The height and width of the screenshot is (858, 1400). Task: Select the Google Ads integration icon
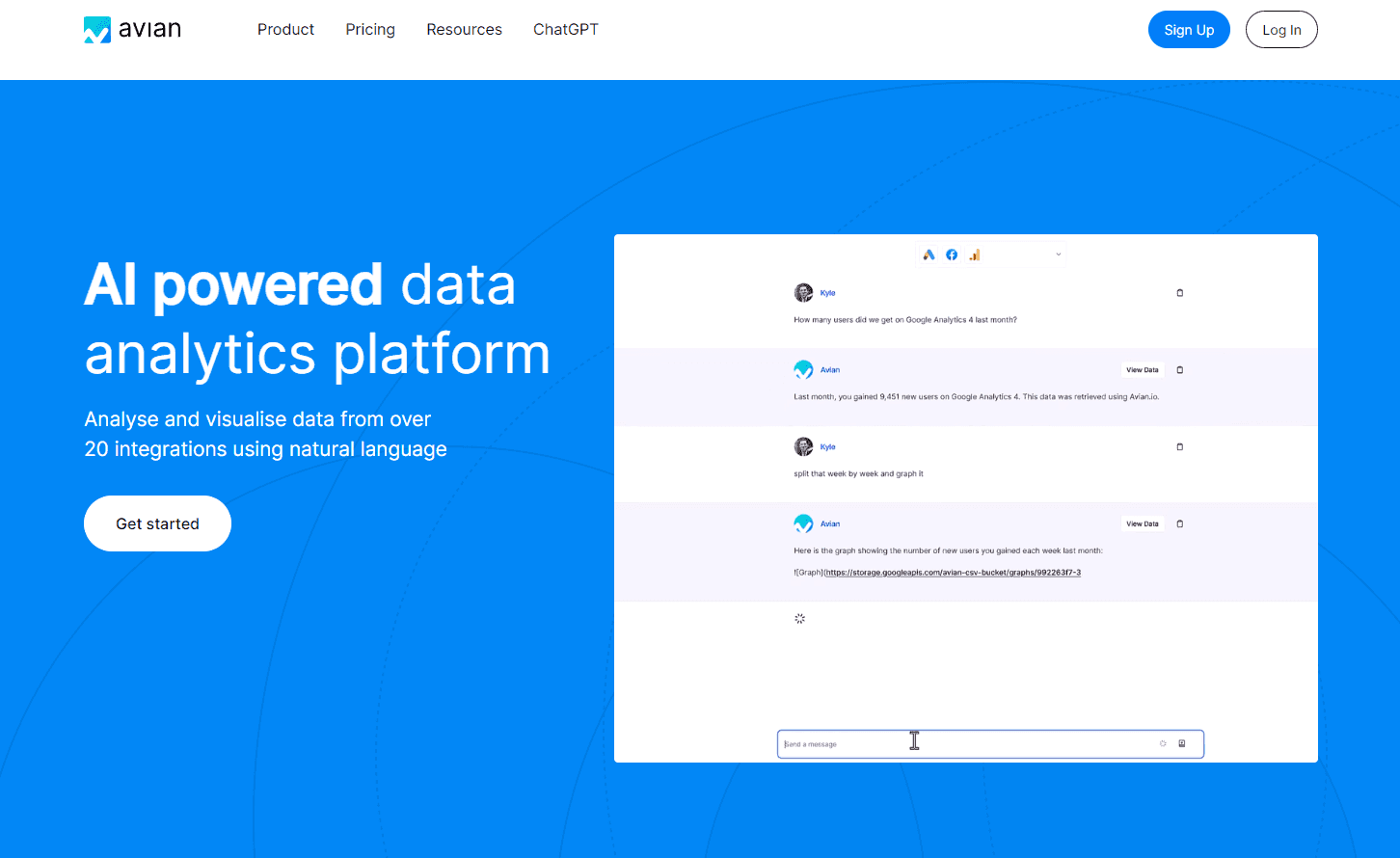click(929, 255)
